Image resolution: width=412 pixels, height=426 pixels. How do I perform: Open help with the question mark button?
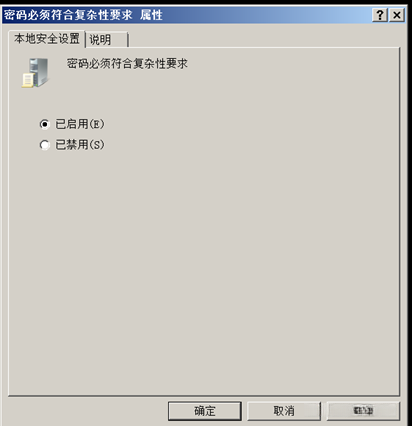[x=380, y=15]
